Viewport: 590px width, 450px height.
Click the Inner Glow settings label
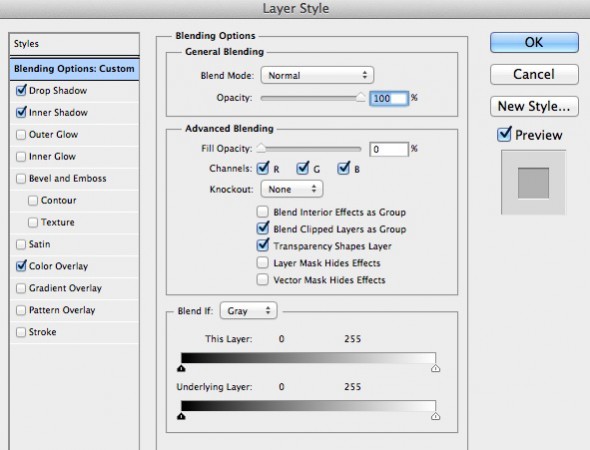[52, 157]
